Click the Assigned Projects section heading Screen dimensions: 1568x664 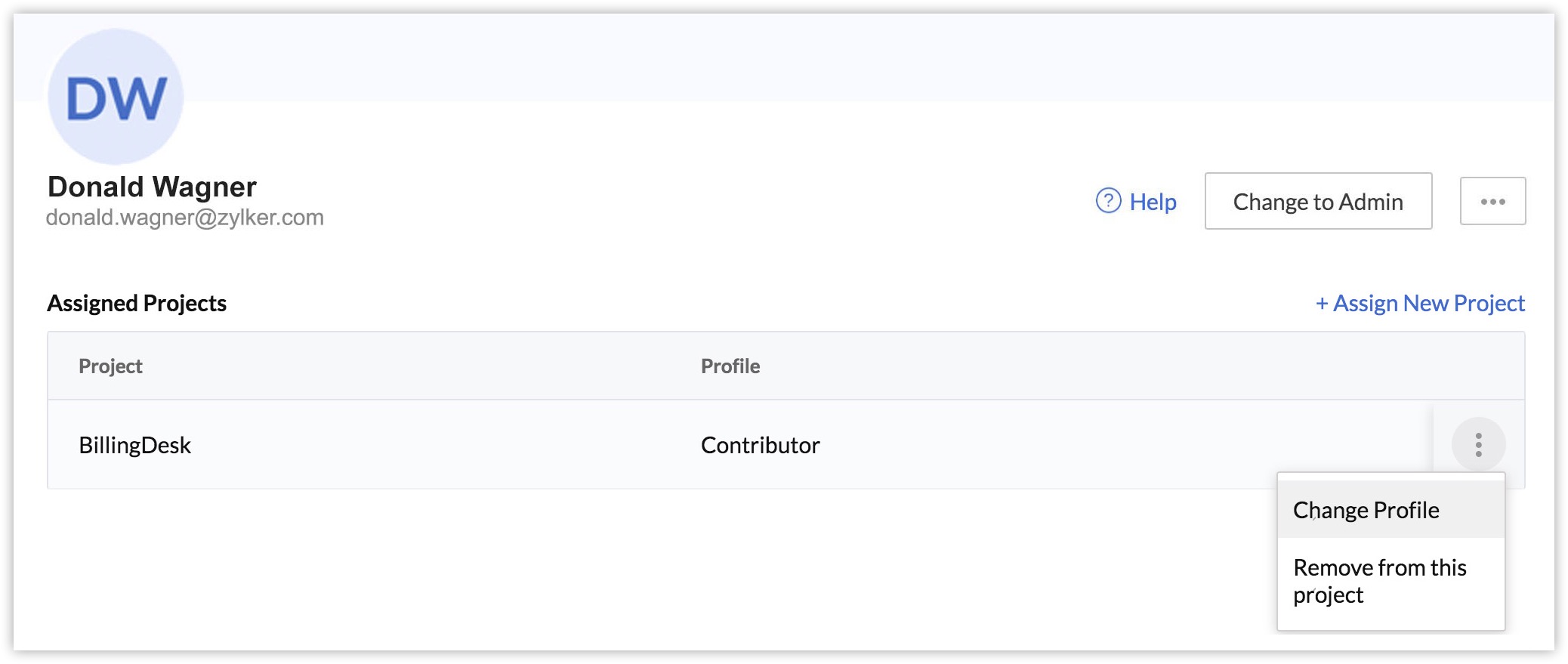click(x=137, y=304)
